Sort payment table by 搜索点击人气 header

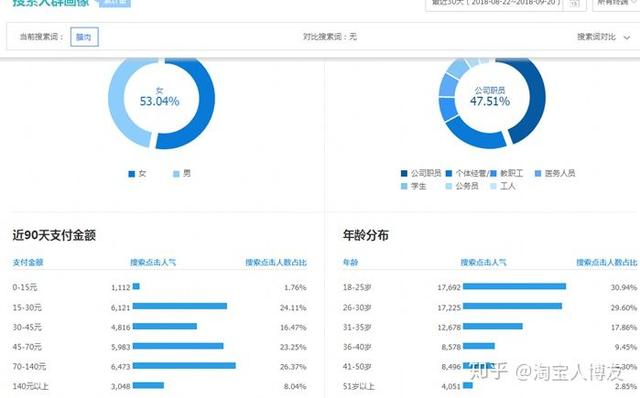153,262
